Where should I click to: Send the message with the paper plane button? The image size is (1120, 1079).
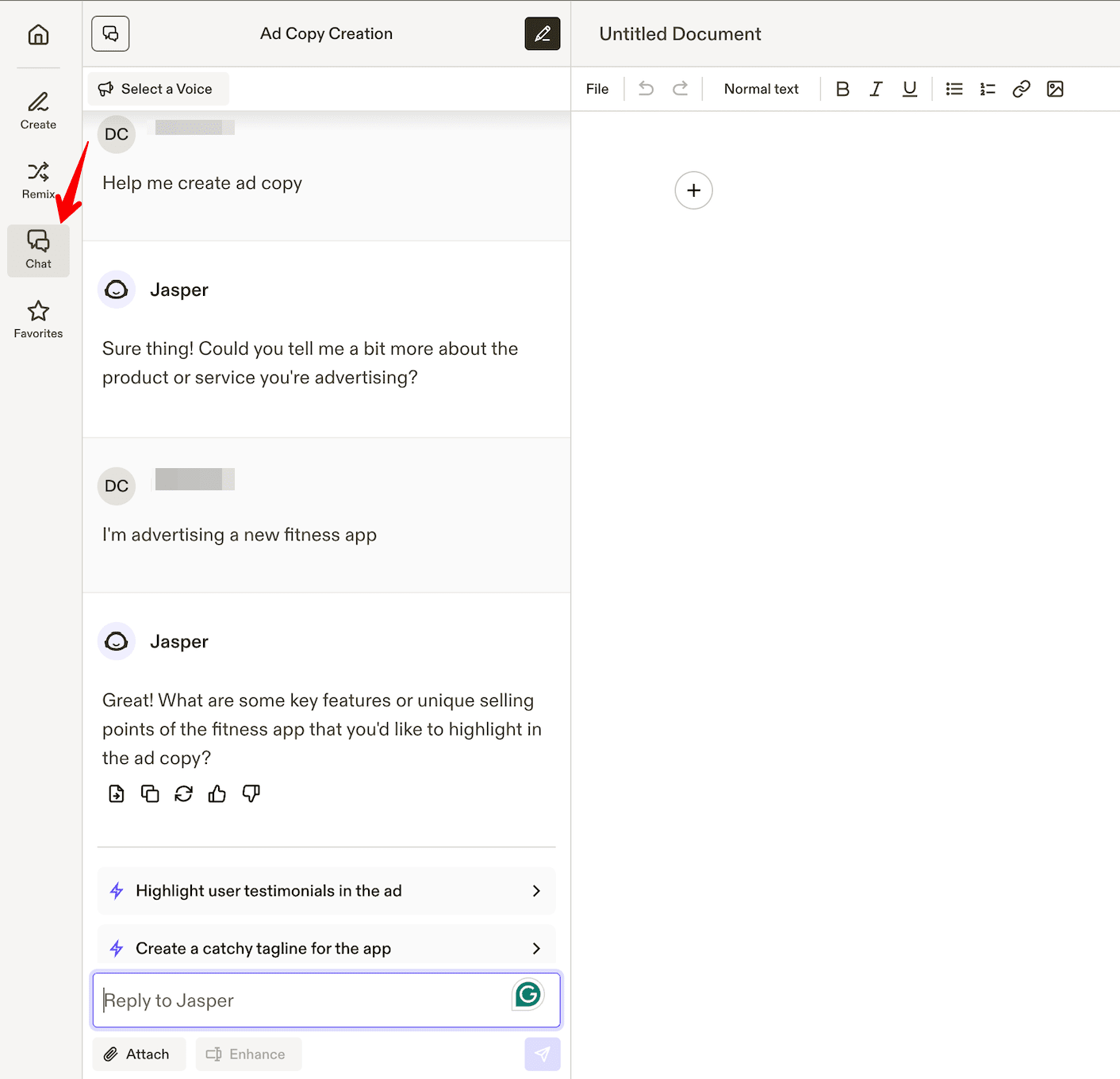tap(543, 1054)
